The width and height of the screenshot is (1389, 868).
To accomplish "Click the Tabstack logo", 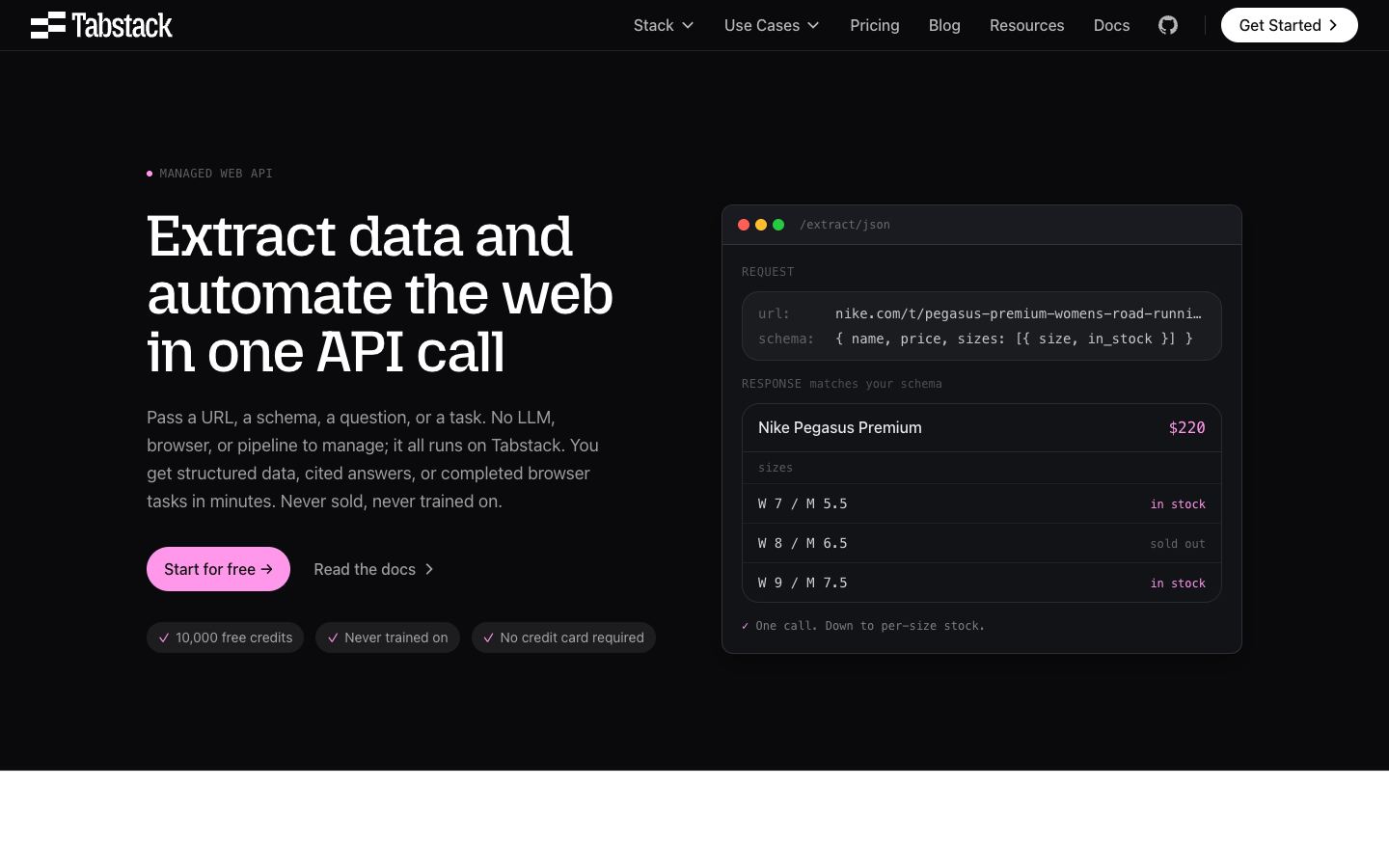I will pyautogui.click(x=101, y=25).
